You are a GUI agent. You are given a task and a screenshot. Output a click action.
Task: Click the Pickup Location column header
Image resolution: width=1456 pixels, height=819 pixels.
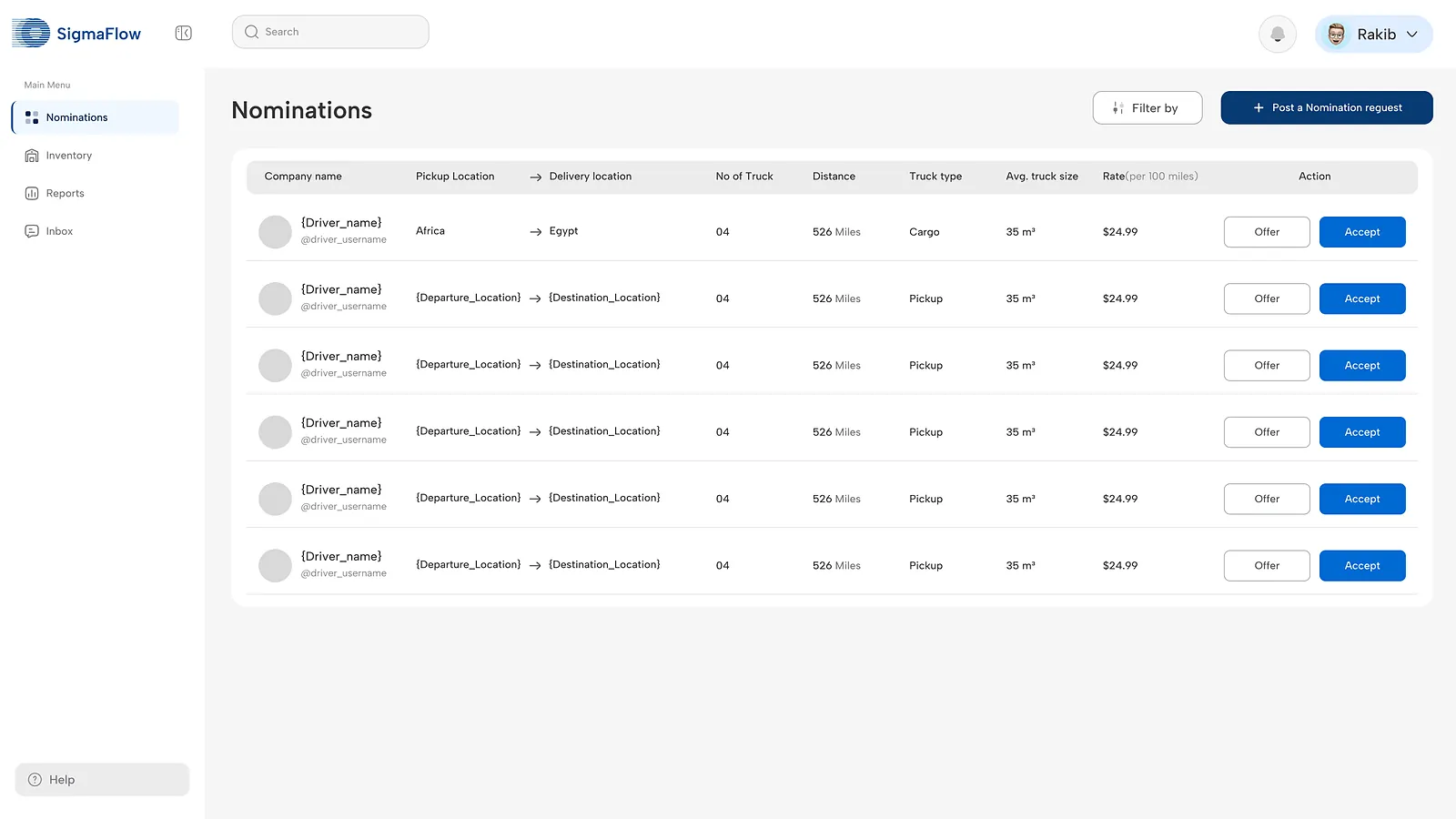coord(455,177)
